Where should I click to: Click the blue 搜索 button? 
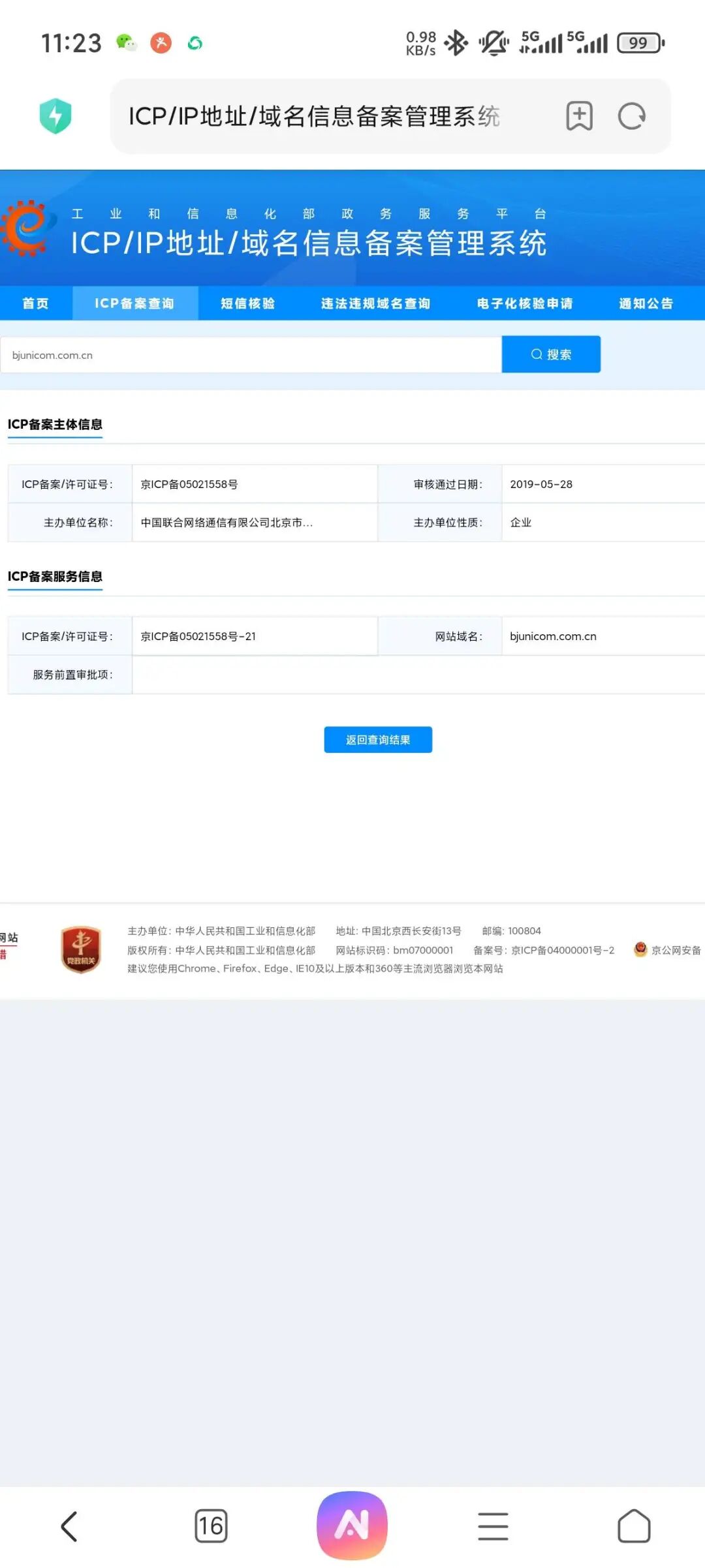pyautogui.click(x=551, y=354)
